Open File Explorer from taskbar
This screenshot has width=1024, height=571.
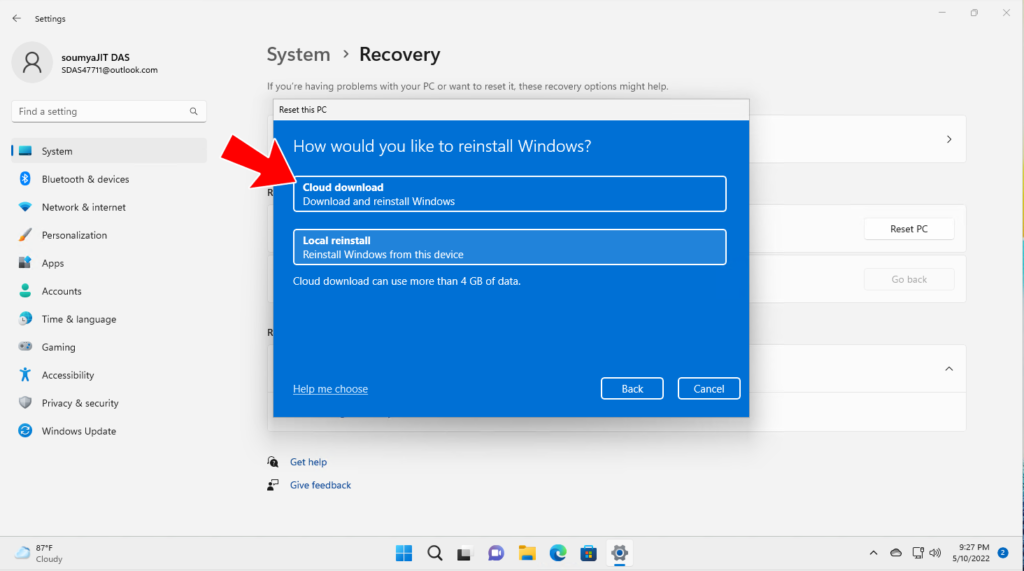tap(526, 553)
